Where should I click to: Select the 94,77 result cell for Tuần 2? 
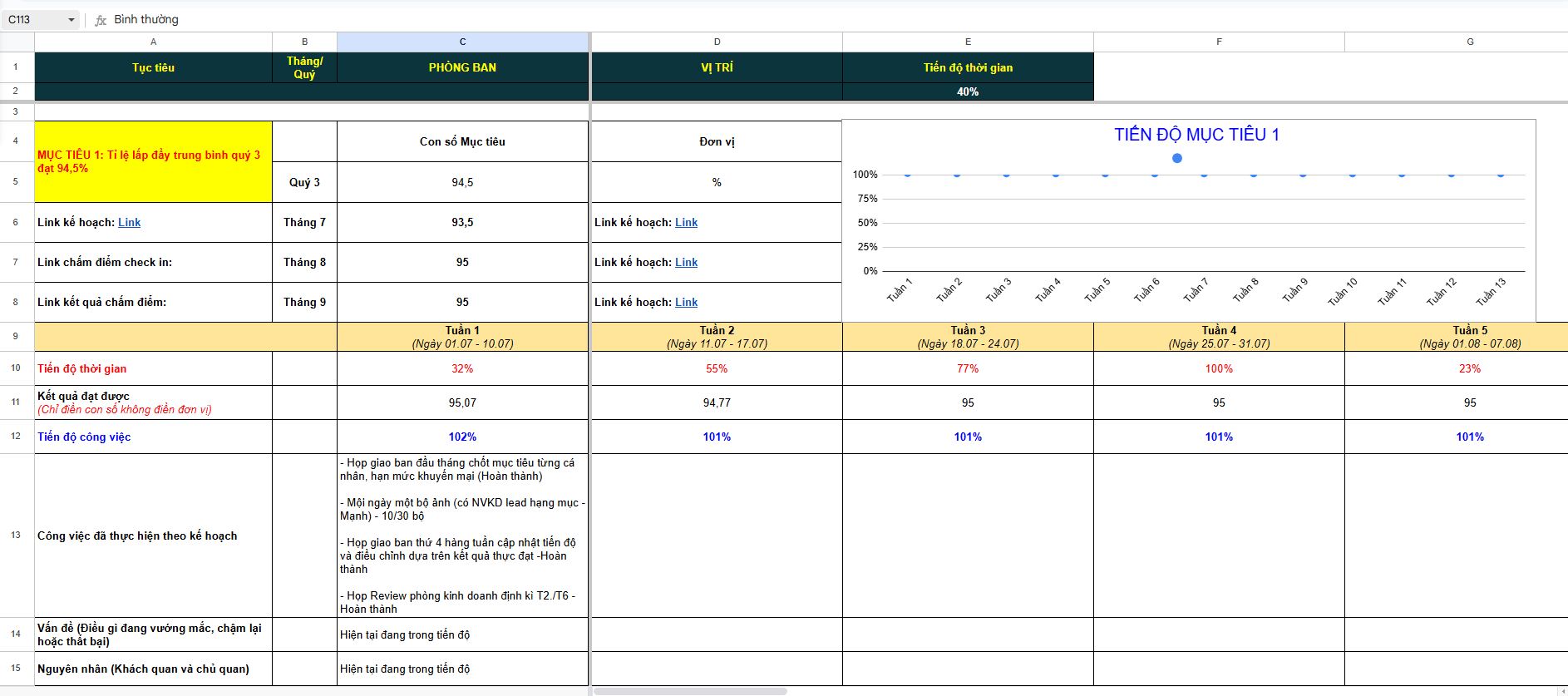[x=717, y=402]
